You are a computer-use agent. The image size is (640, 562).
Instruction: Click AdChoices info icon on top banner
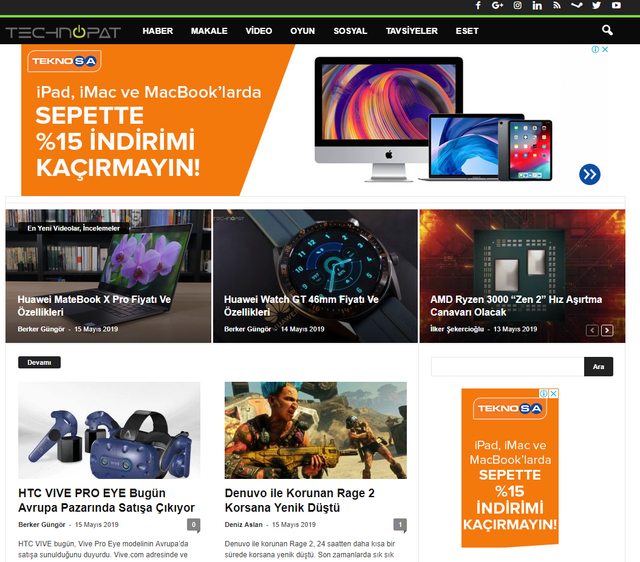point(595,49)
